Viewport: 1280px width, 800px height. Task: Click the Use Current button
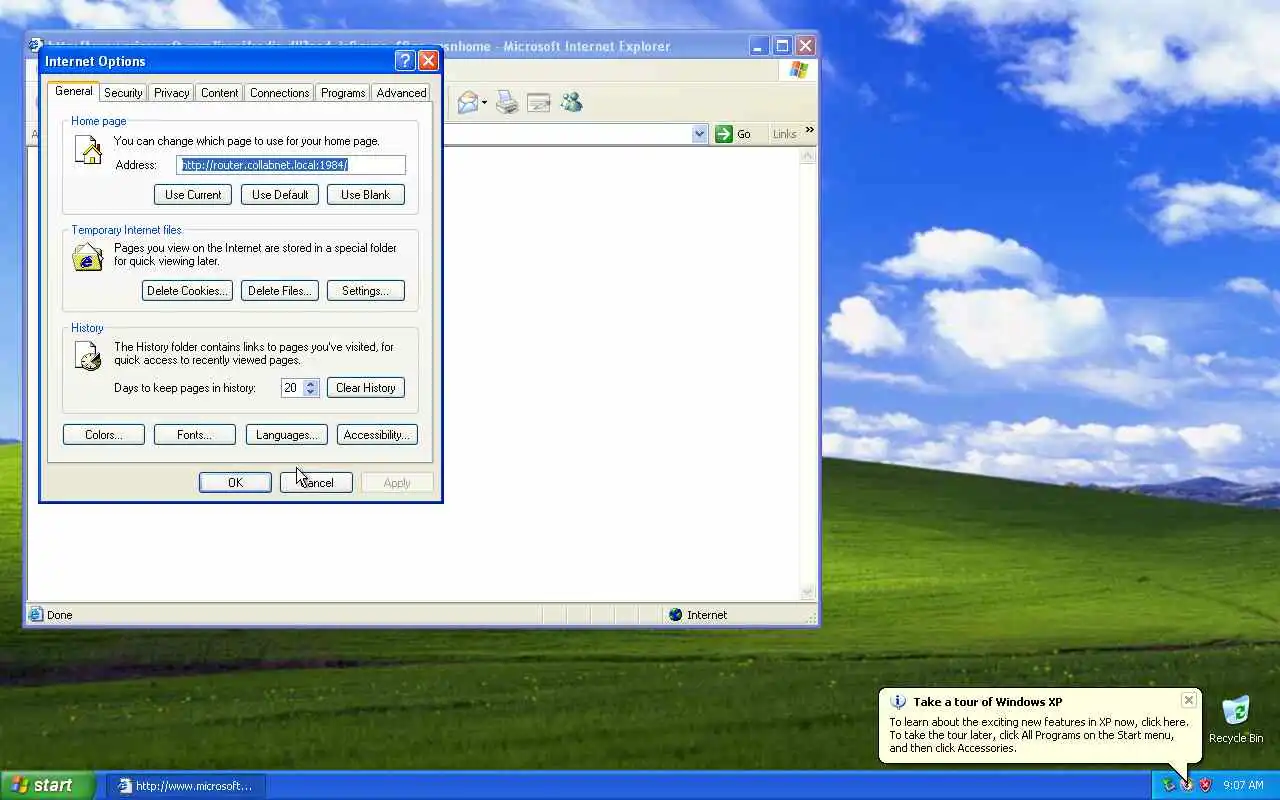tap(193, 195)
